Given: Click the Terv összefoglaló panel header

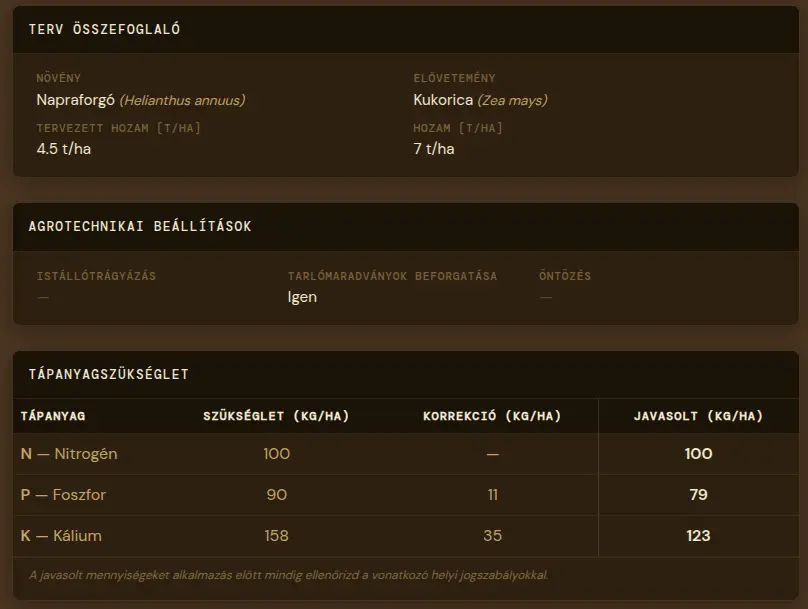Looking at the screenshot, I should 104,29.
